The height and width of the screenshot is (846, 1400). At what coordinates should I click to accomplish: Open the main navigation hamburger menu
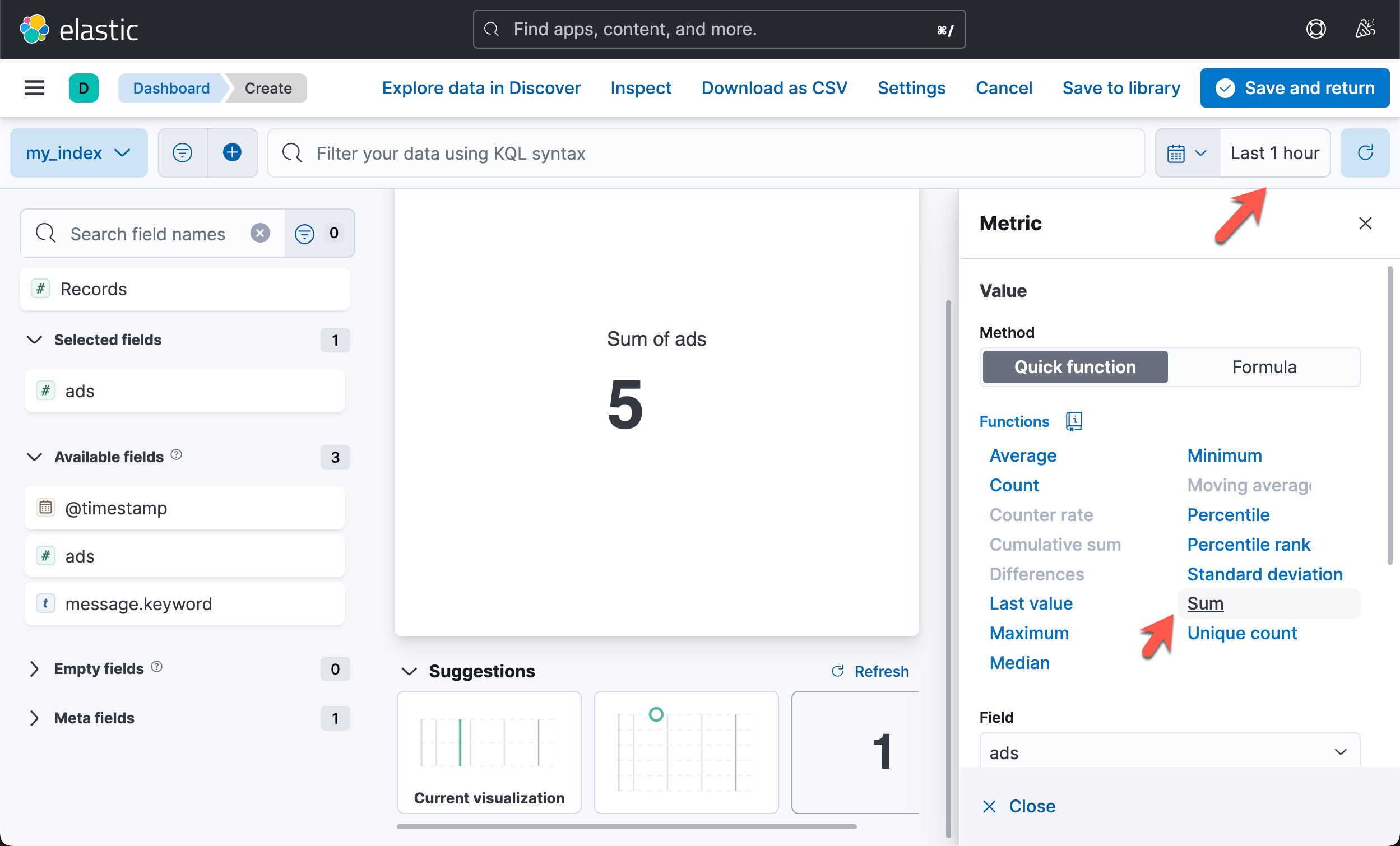[34, 87]
